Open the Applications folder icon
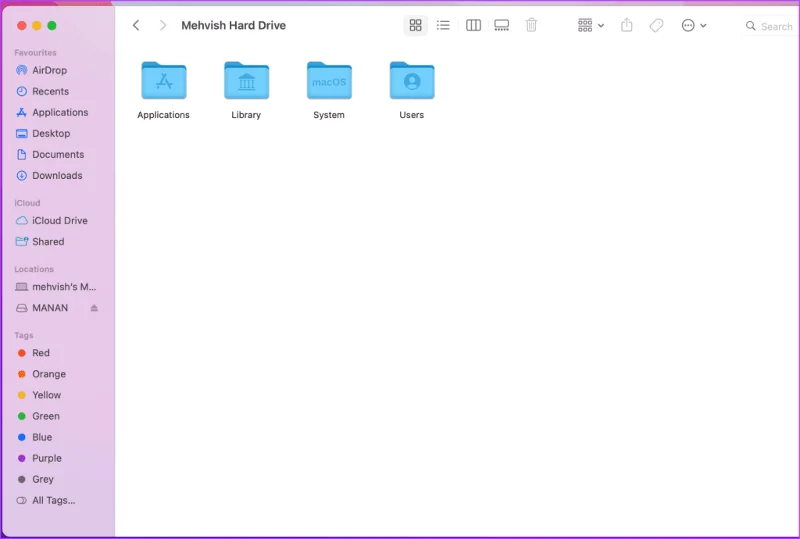This screenshot has width=800, height=539. (x=164, y=80)
